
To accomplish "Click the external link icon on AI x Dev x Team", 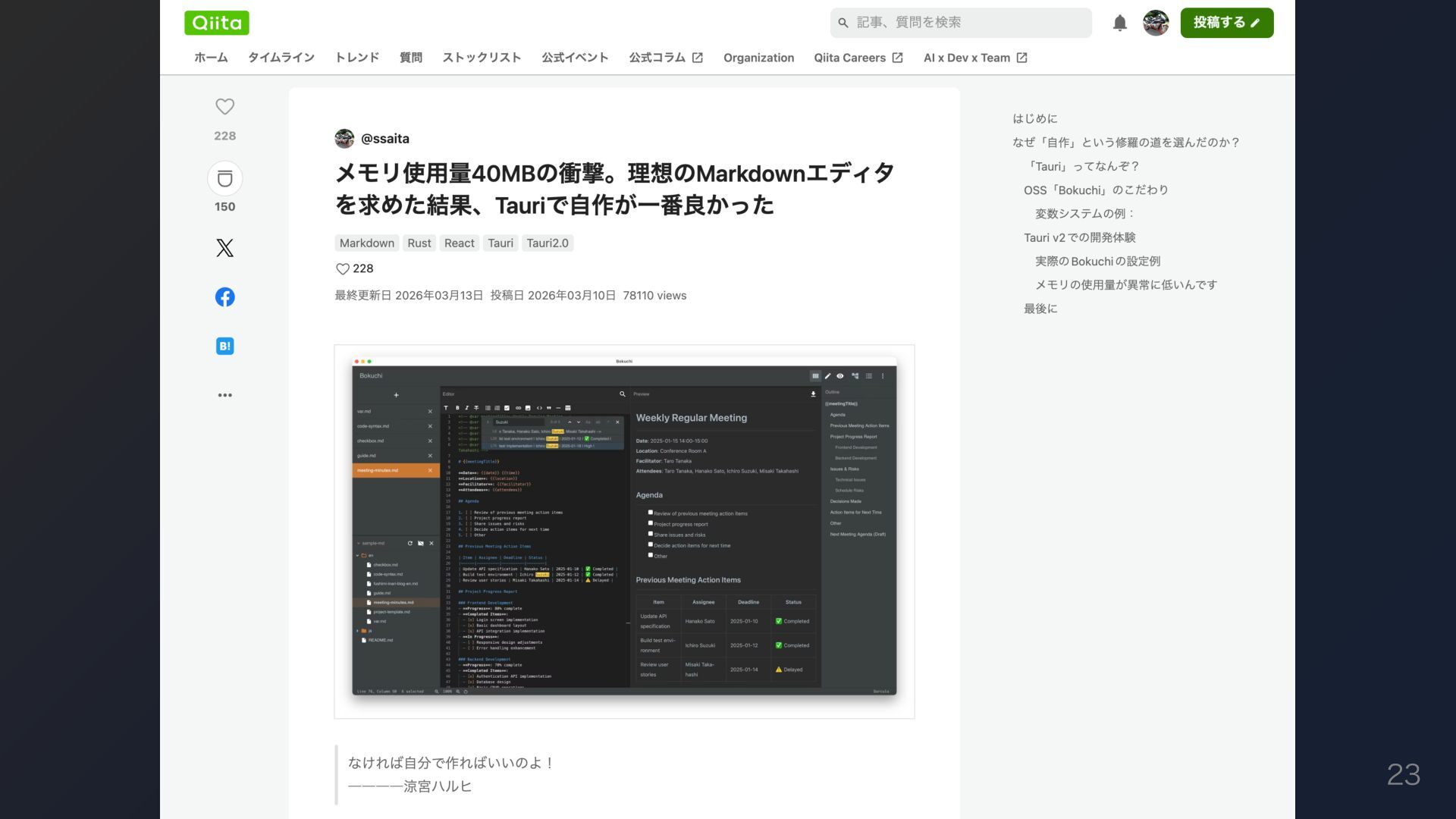I will [1021, 58].
